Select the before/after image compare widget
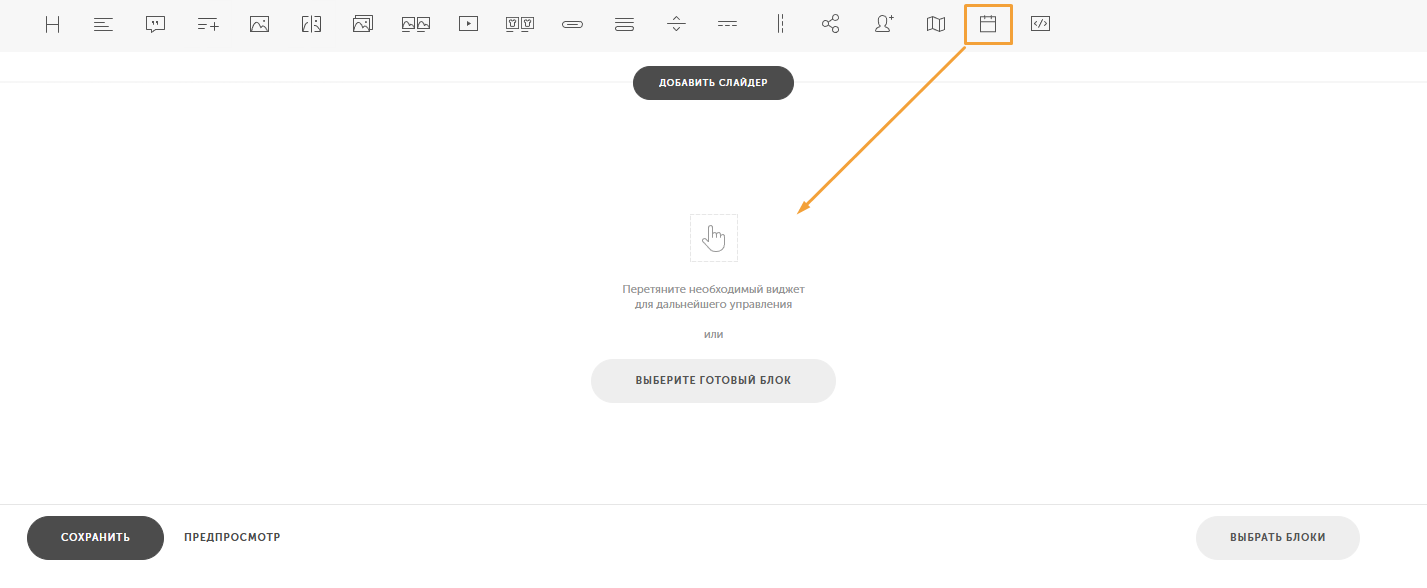This screenshot has width=1427, height=588. (x=311, y=25)
